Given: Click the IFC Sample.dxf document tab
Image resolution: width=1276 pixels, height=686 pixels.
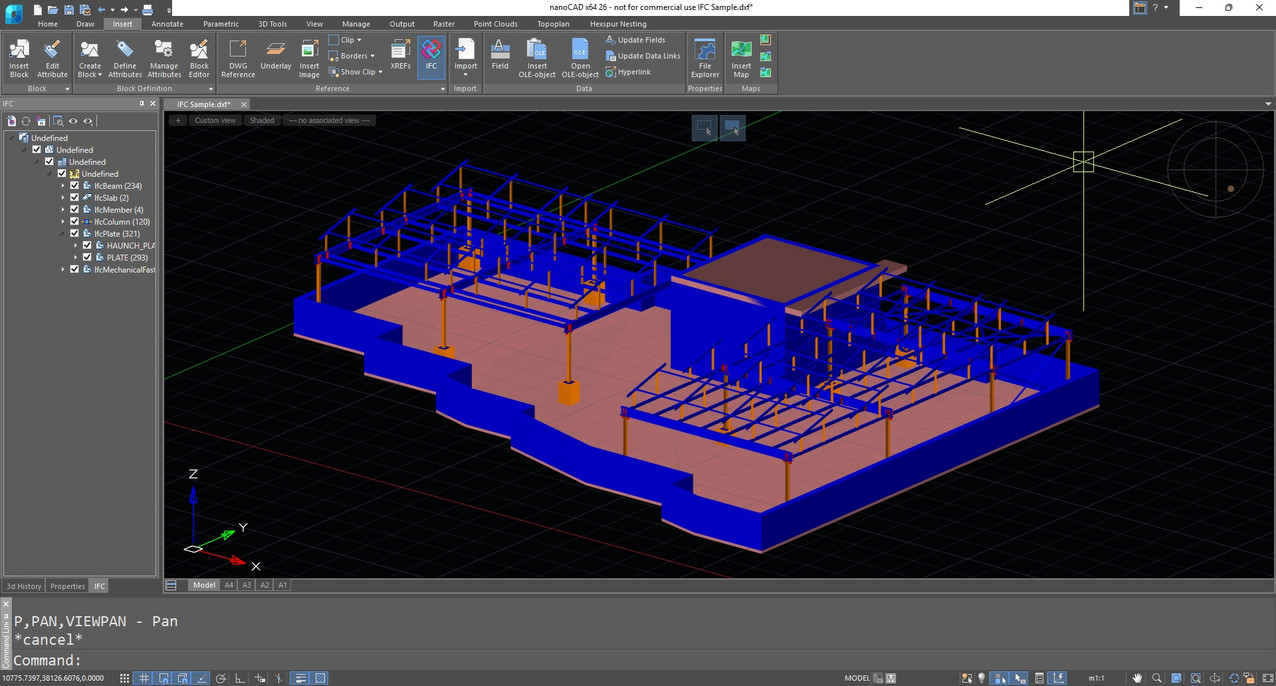Looking at the screenshot, I should (x=204, y=104).
